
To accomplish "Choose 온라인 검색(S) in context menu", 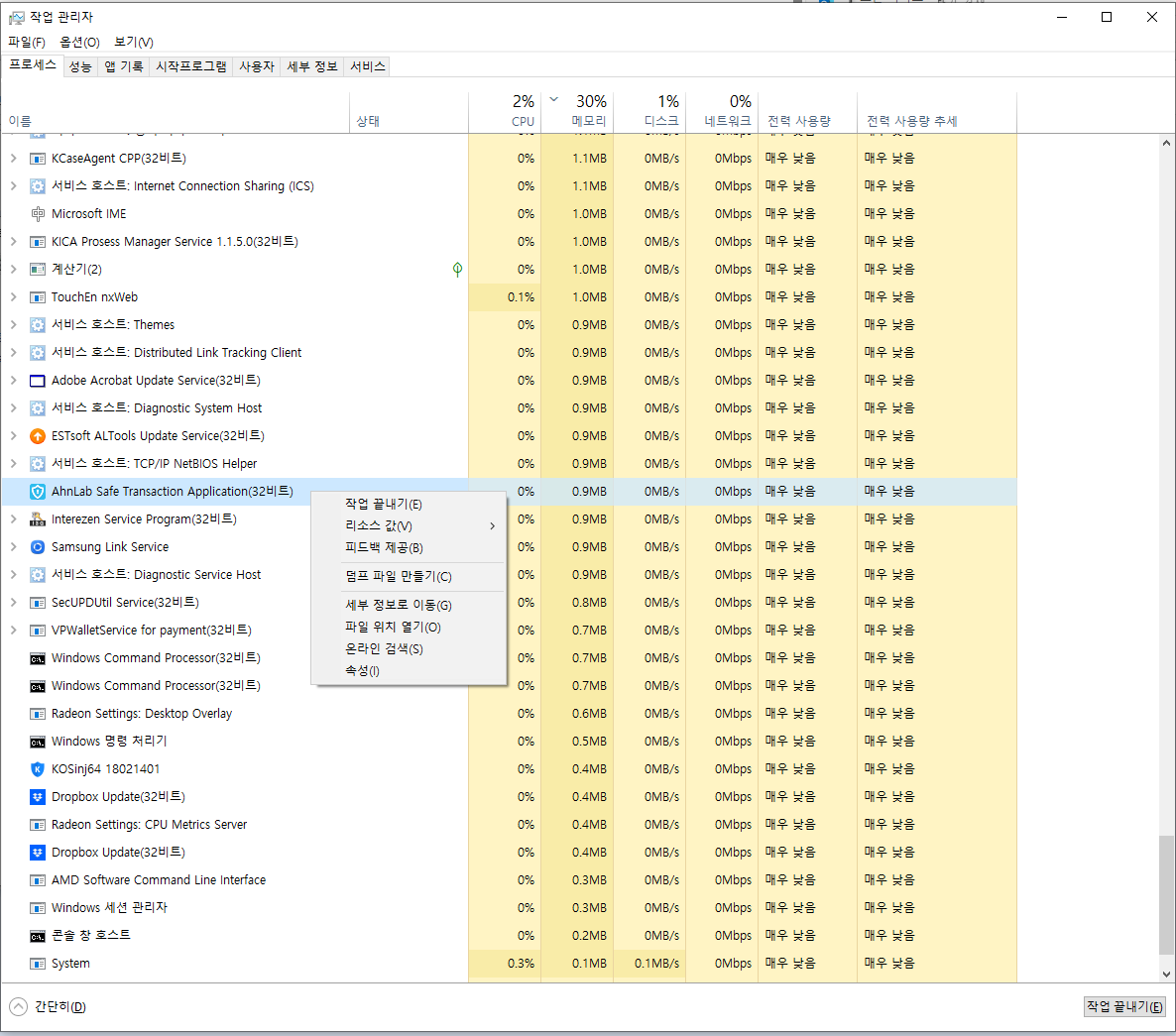I will tap(409, 648).
